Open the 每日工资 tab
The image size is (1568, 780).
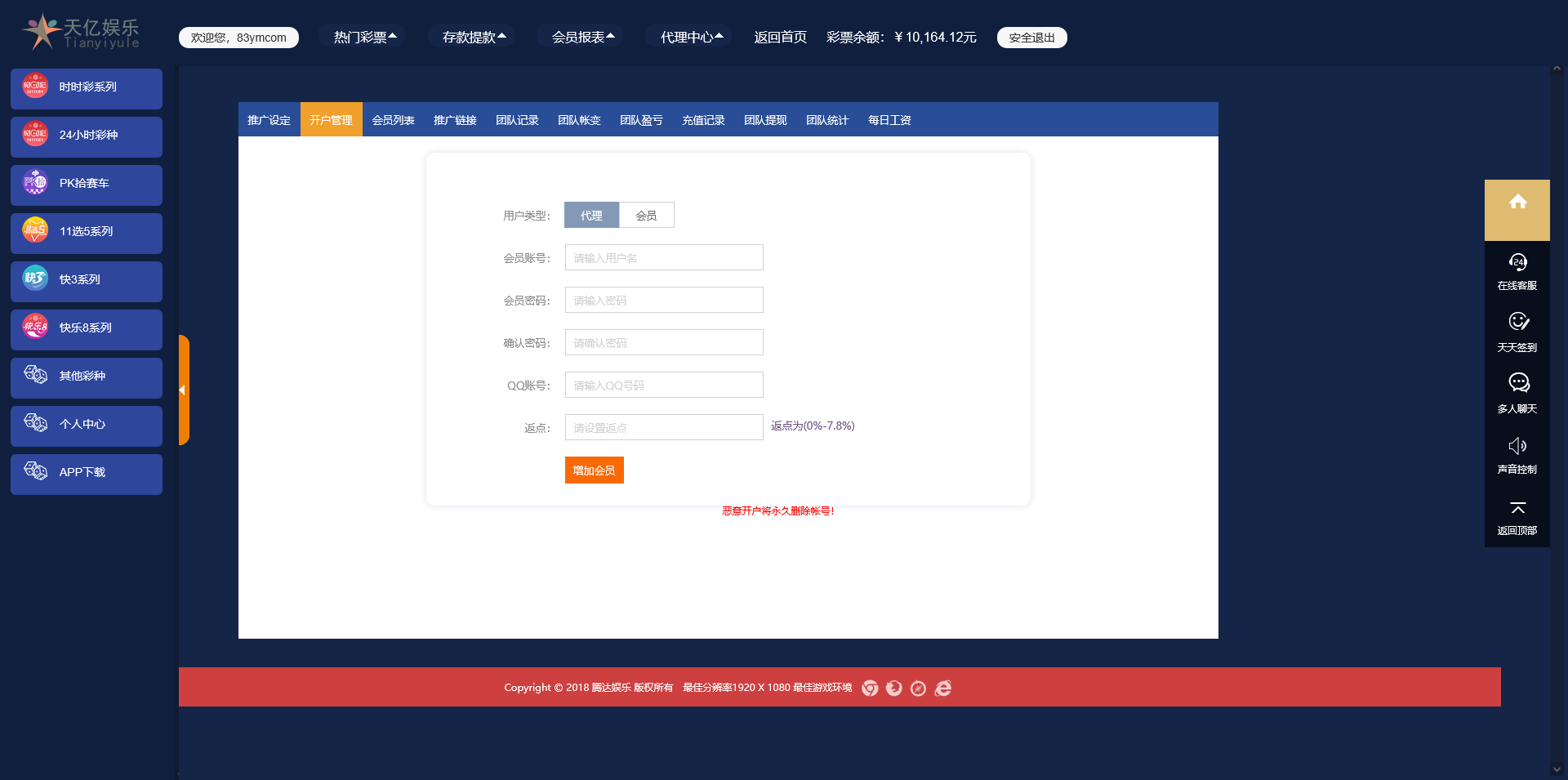(x=890, y=120)
